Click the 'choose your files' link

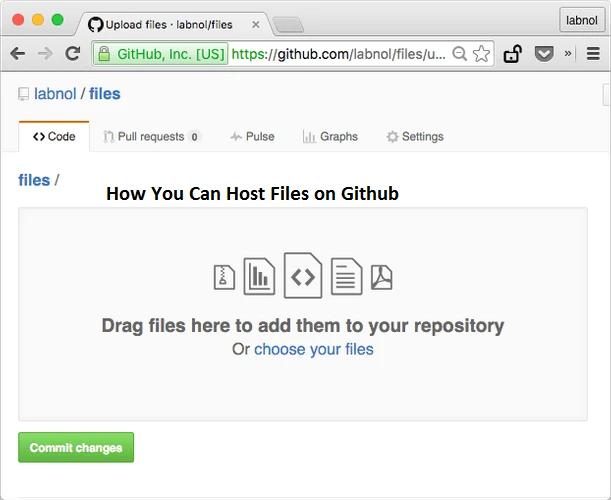(313, 349)
